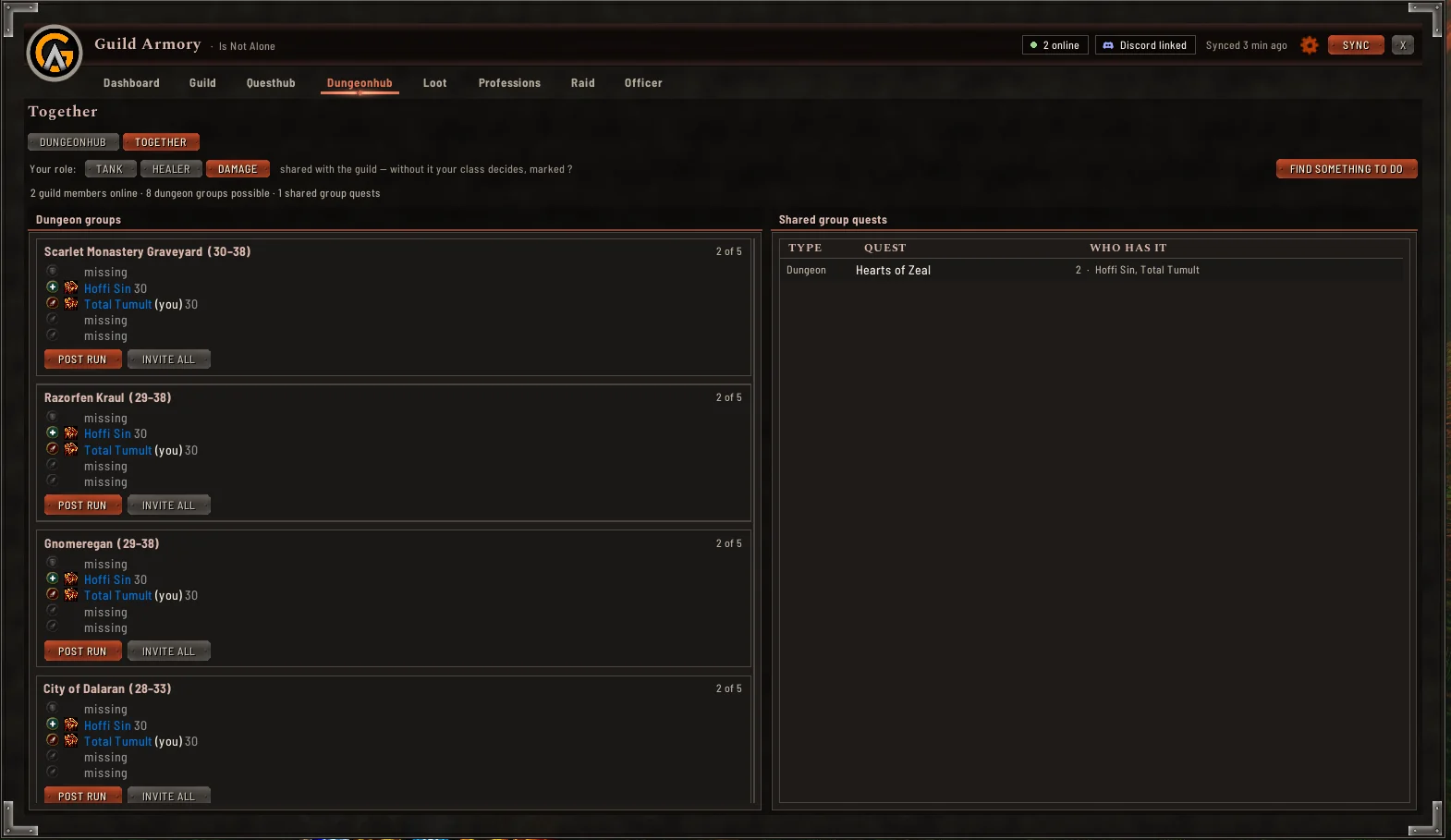Click the empty tank shield slot in Scarlet Monastery Graveyard
Screen dimensions: 1451x840
pyautogui.click(x=53, y=272)
